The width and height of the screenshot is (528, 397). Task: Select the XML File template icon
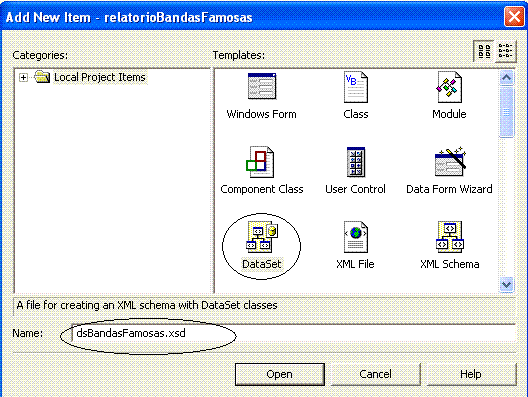point(356,237)
